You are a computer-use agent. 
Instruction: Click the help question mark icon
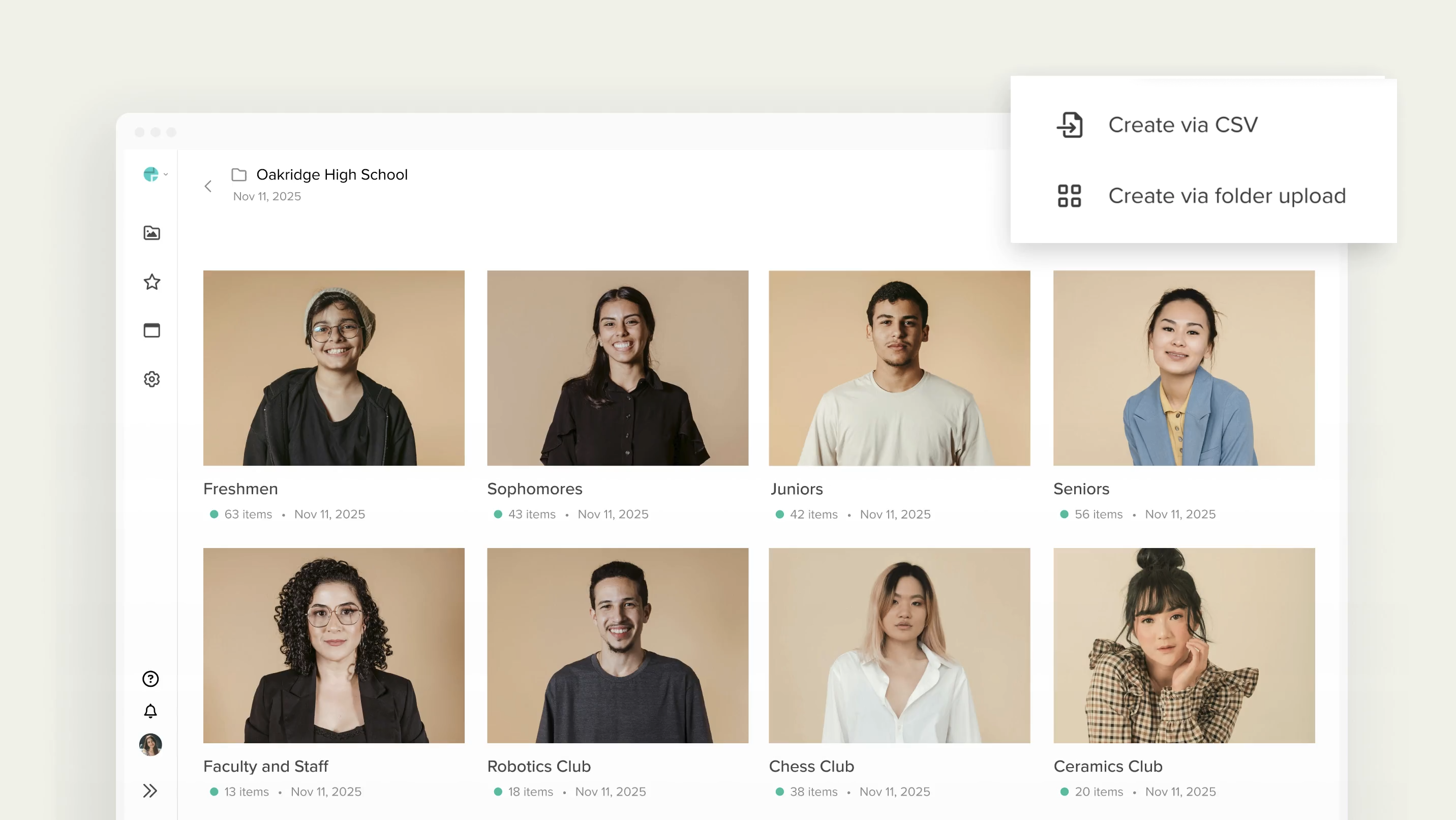tap(150, 679)
